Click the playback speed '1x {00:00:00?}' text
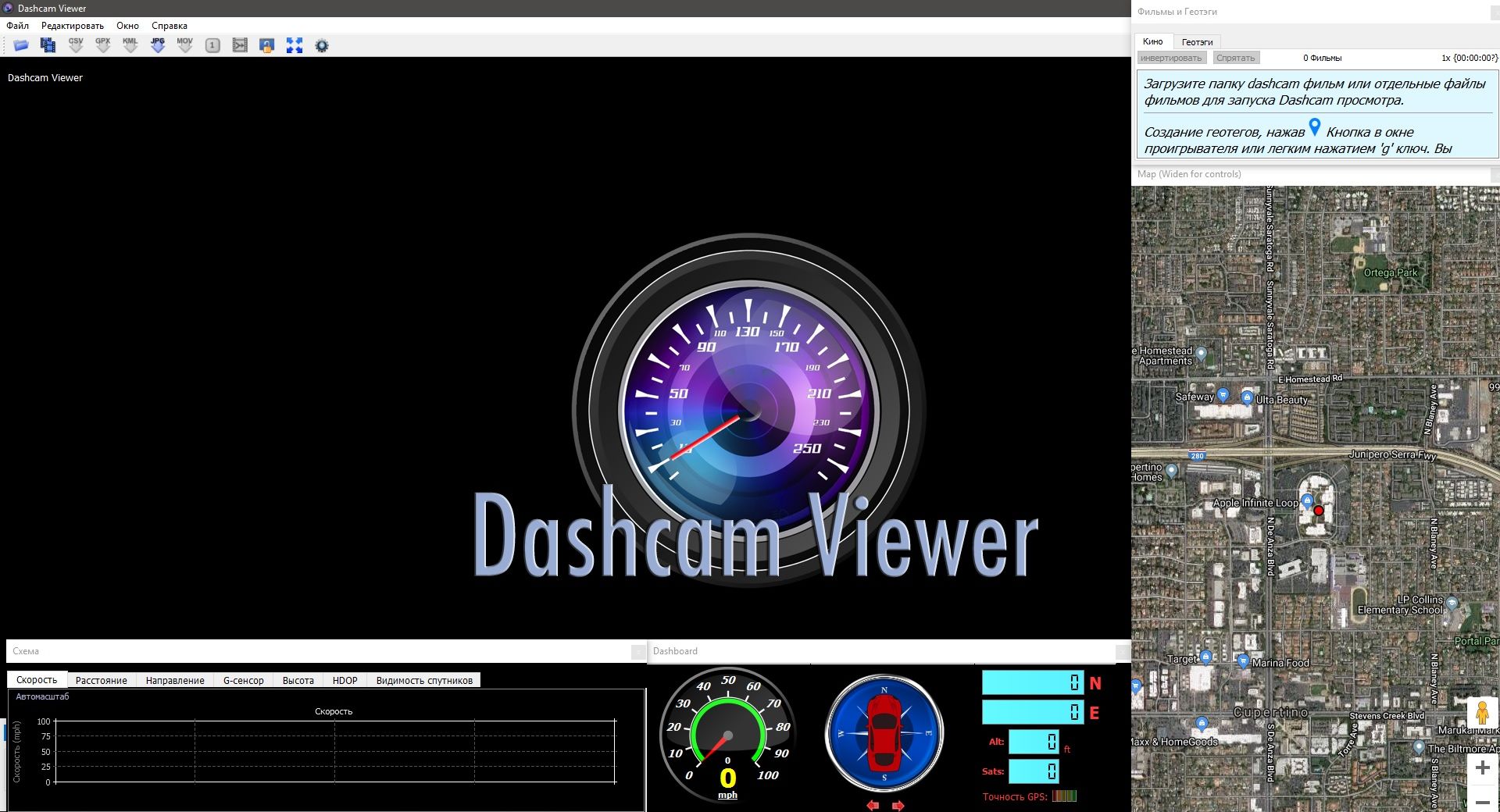 (1470, 58)
